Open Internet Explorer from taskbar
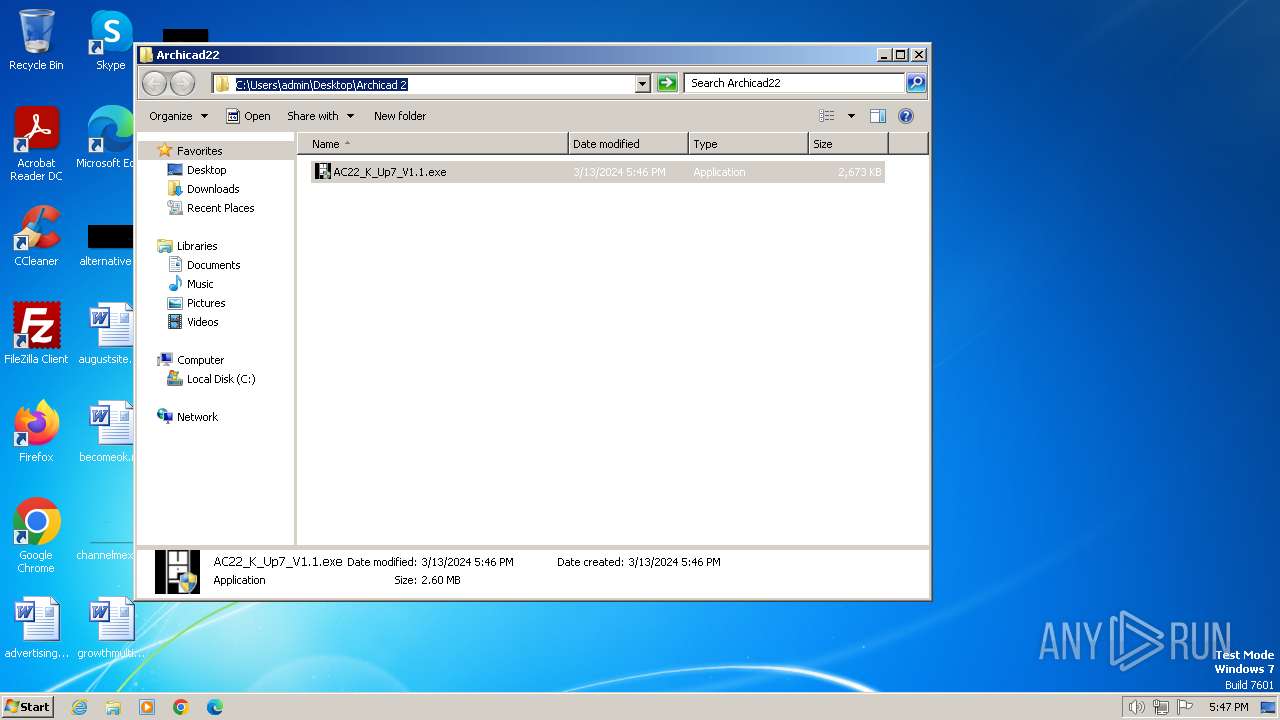 [x=79, y=707]
